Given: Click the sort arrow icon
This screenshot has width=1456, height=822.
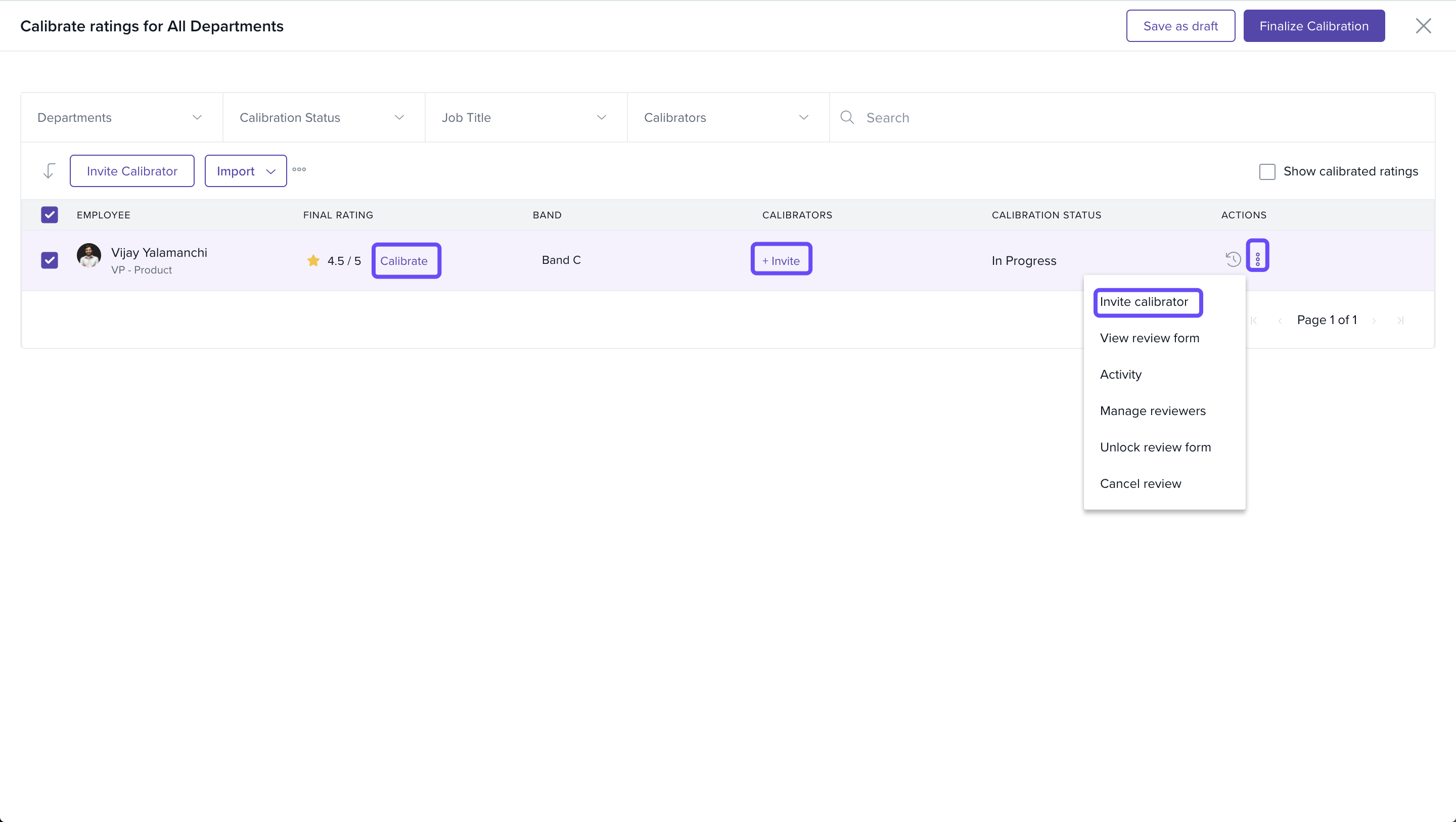Looking at the screenshot, I should (x=49, y=171).
